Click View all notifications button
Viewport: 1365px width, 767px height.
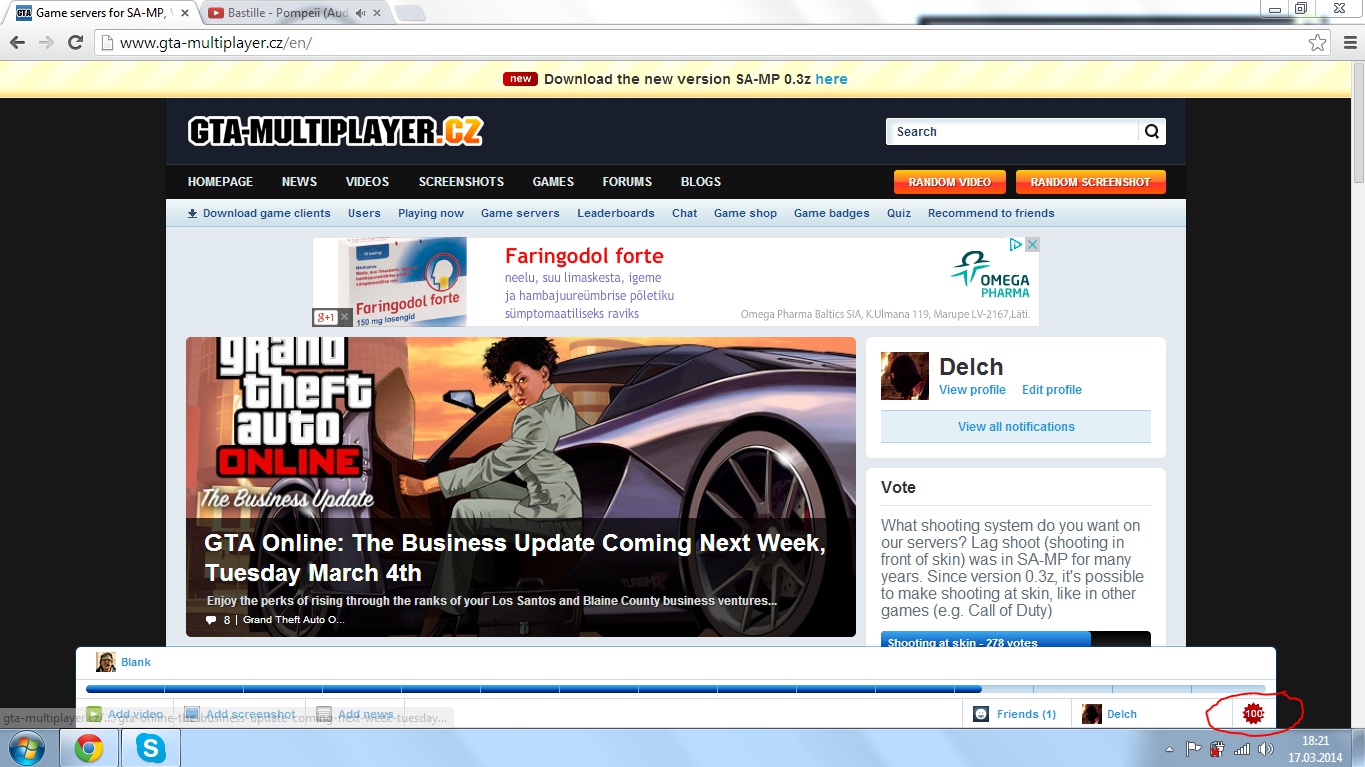coord(1016,426)
